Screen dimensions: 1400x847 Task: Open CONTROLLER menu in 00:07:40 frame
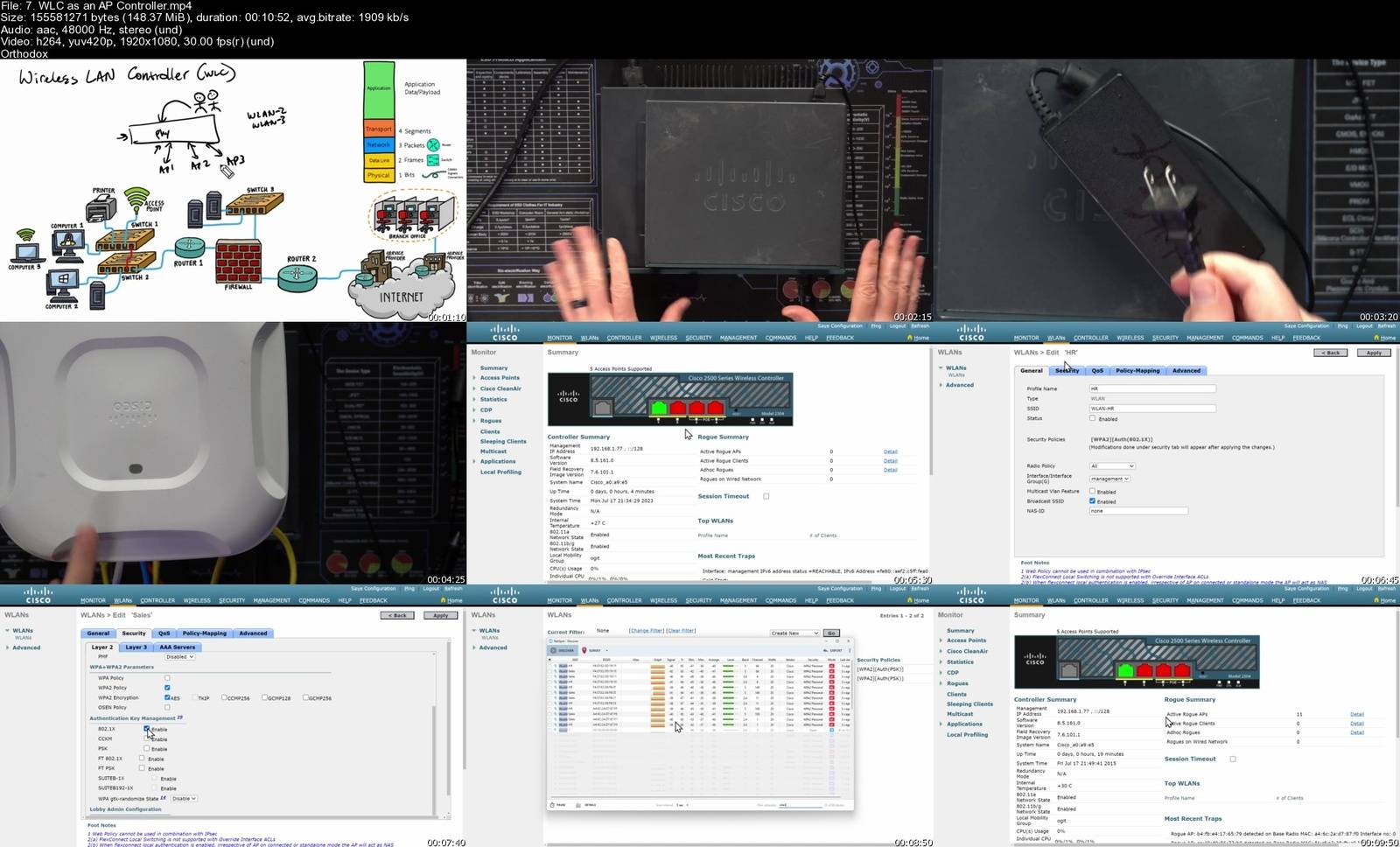157,600
